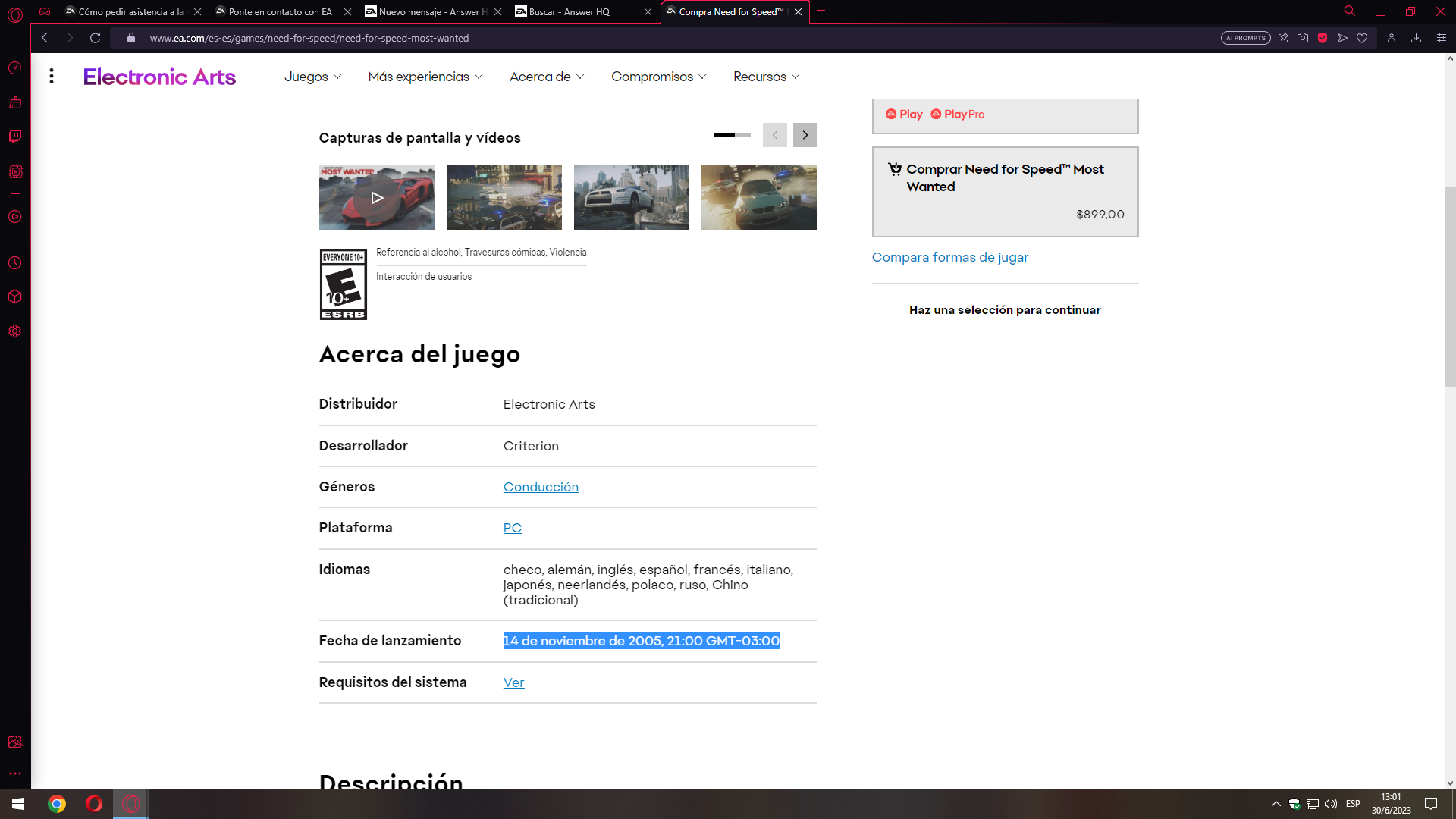This screenshot has width=1456, height=819.
Task: Click the carousel progress indicator bar
Action: (x=733, y=135)
